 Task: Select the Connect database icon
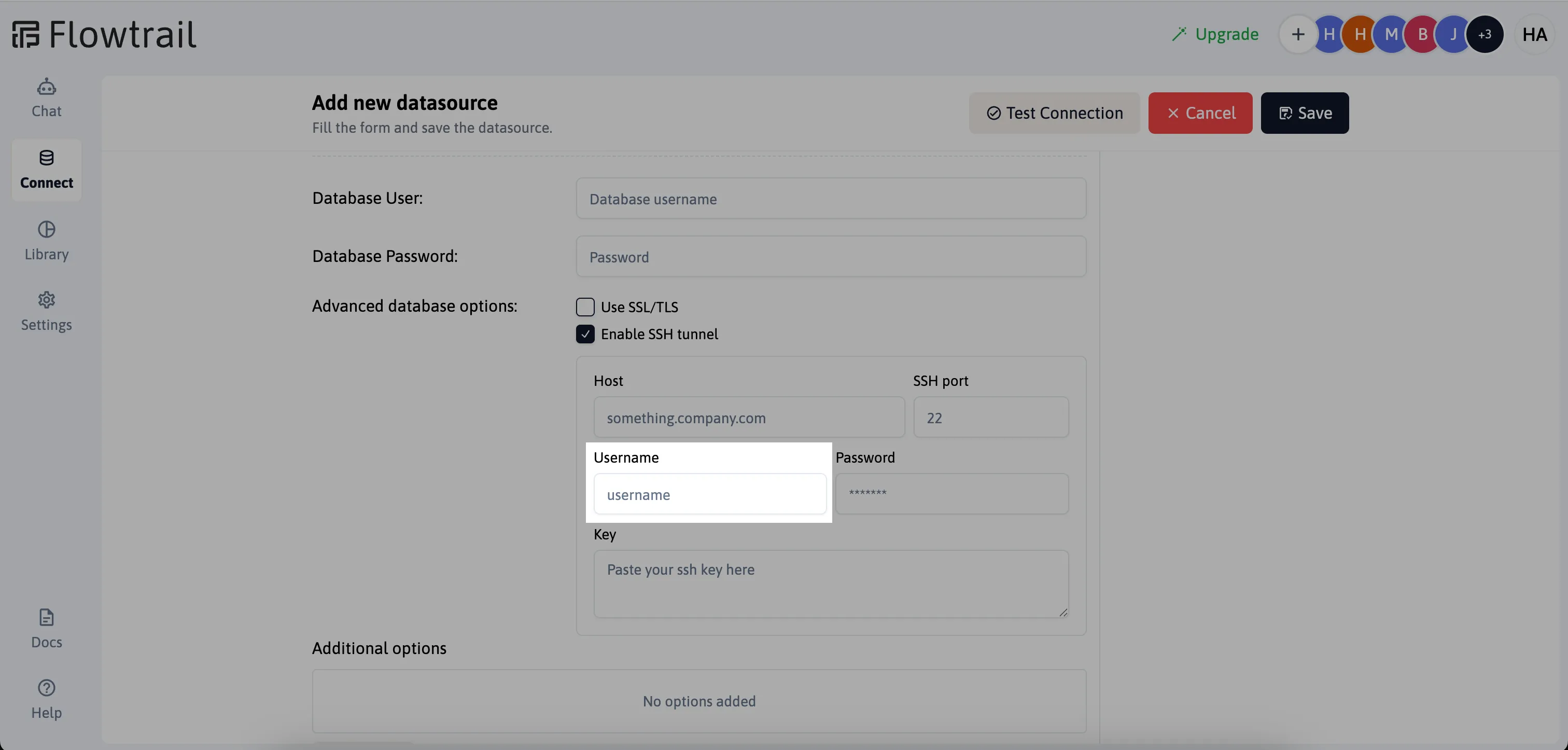46,158
